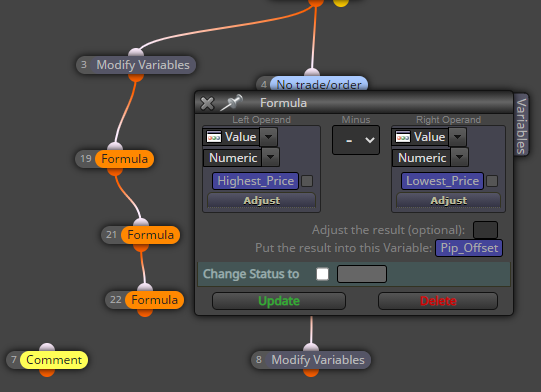Click the orange output connector of Comment node
Viewport: 541px width, 392px height.
(47, 373)
